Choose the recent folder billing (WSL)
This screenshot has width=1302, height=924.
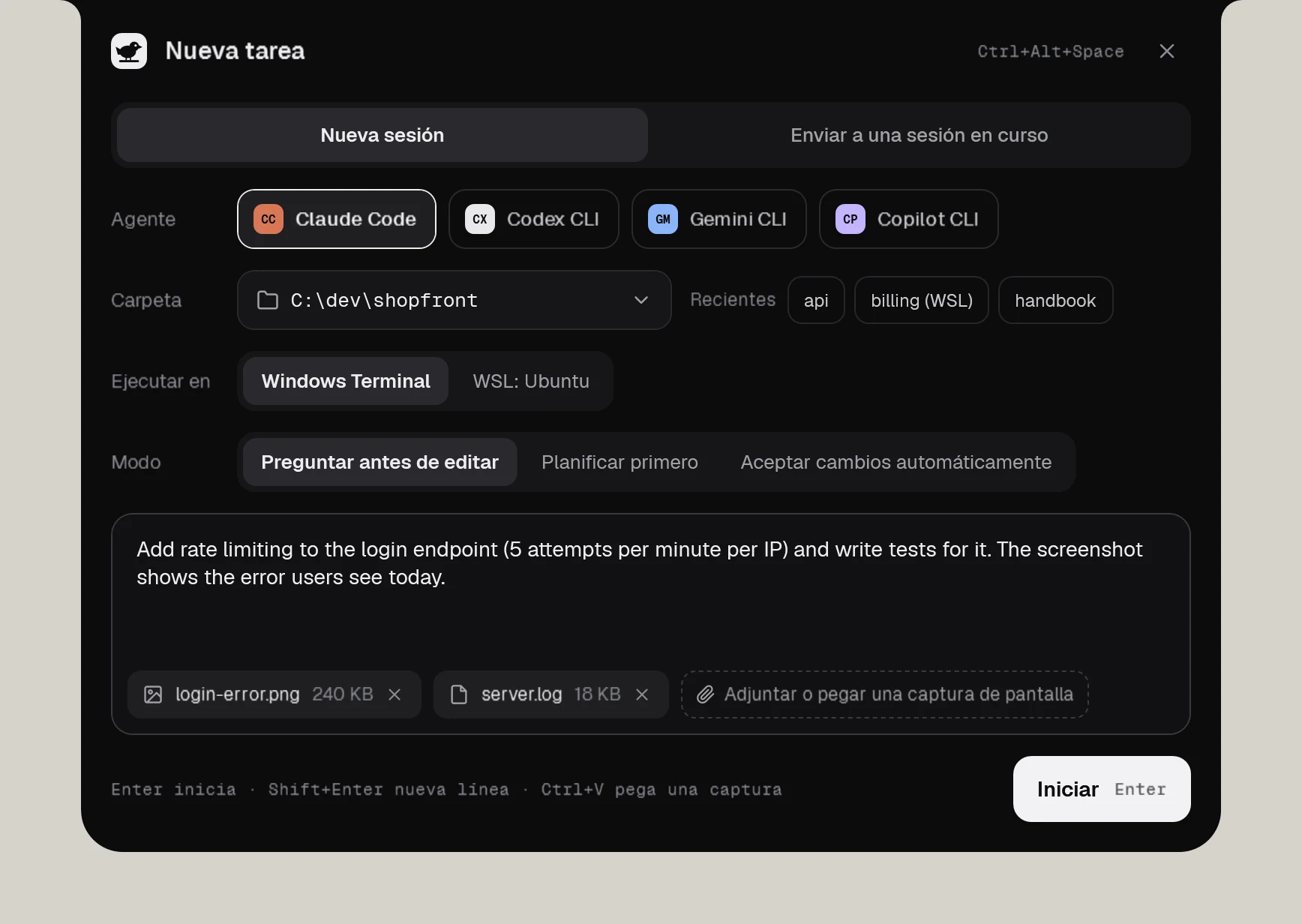tap(922, 300)
